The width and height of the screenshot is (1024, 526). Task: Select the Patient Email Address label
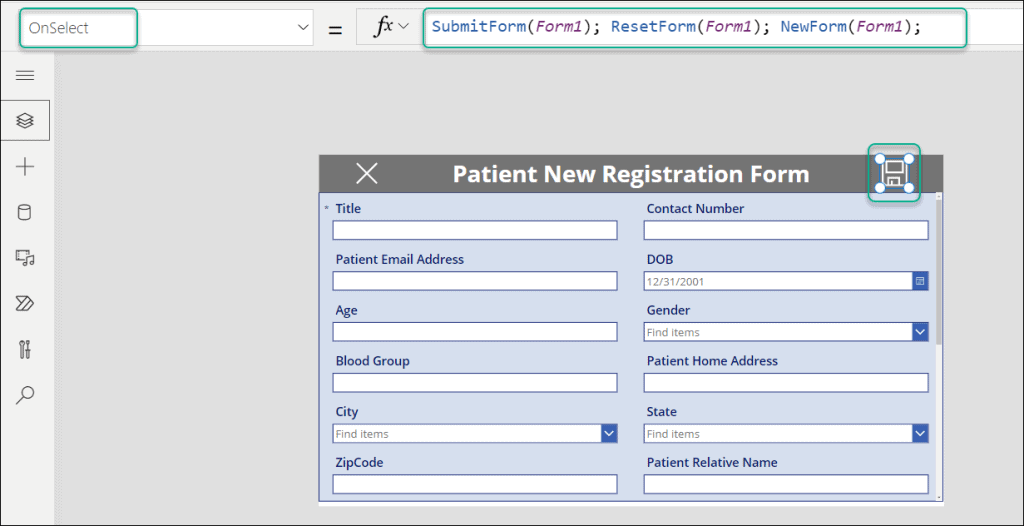click(400, 259)
